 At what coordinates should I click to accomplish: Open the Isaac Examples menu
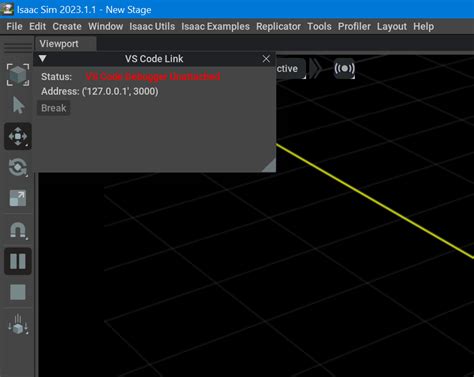[215, 26]
